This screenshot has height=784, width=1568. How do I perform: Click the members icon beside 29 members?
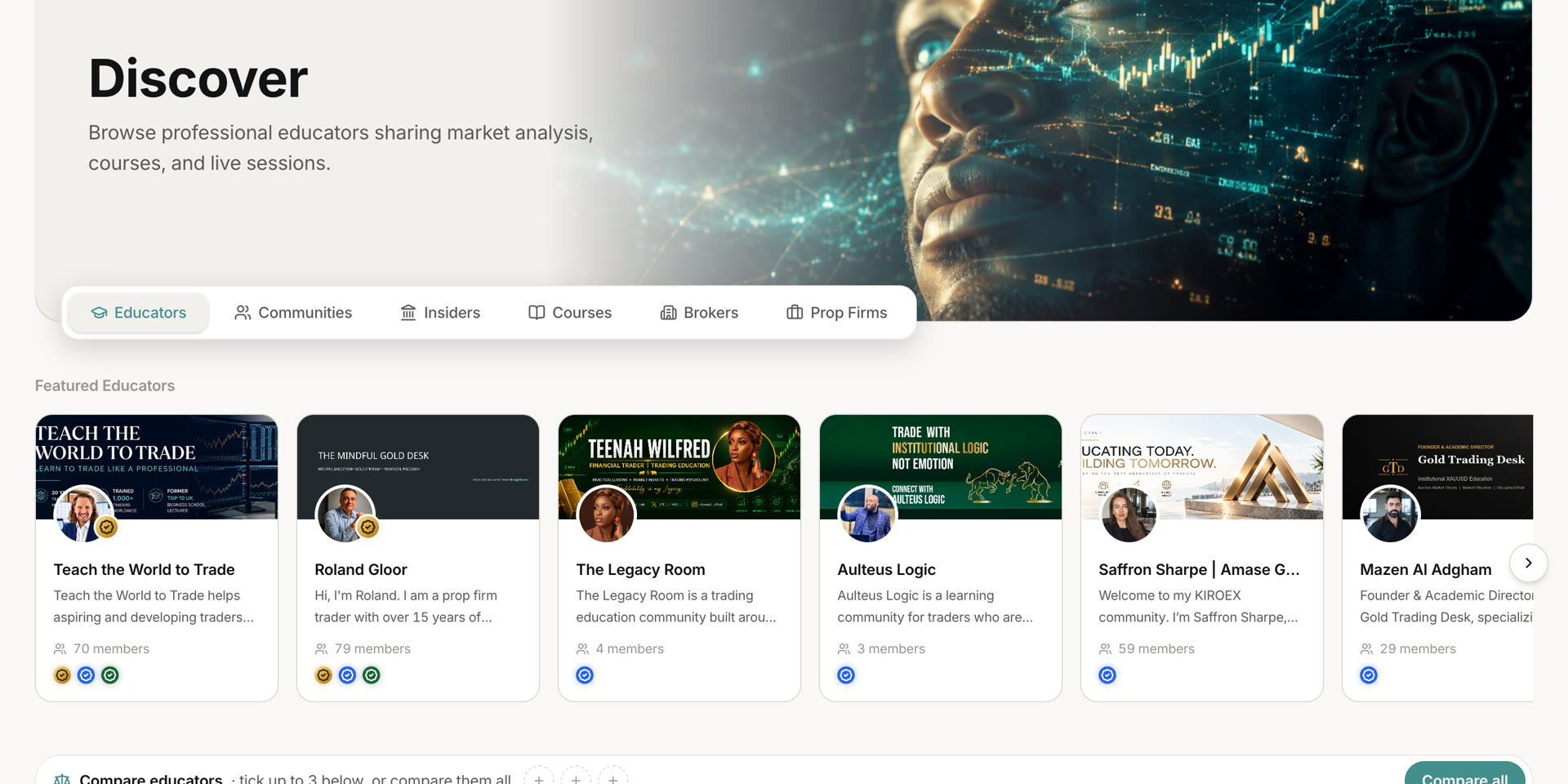pyautogui.click(x=1366, y=648)
